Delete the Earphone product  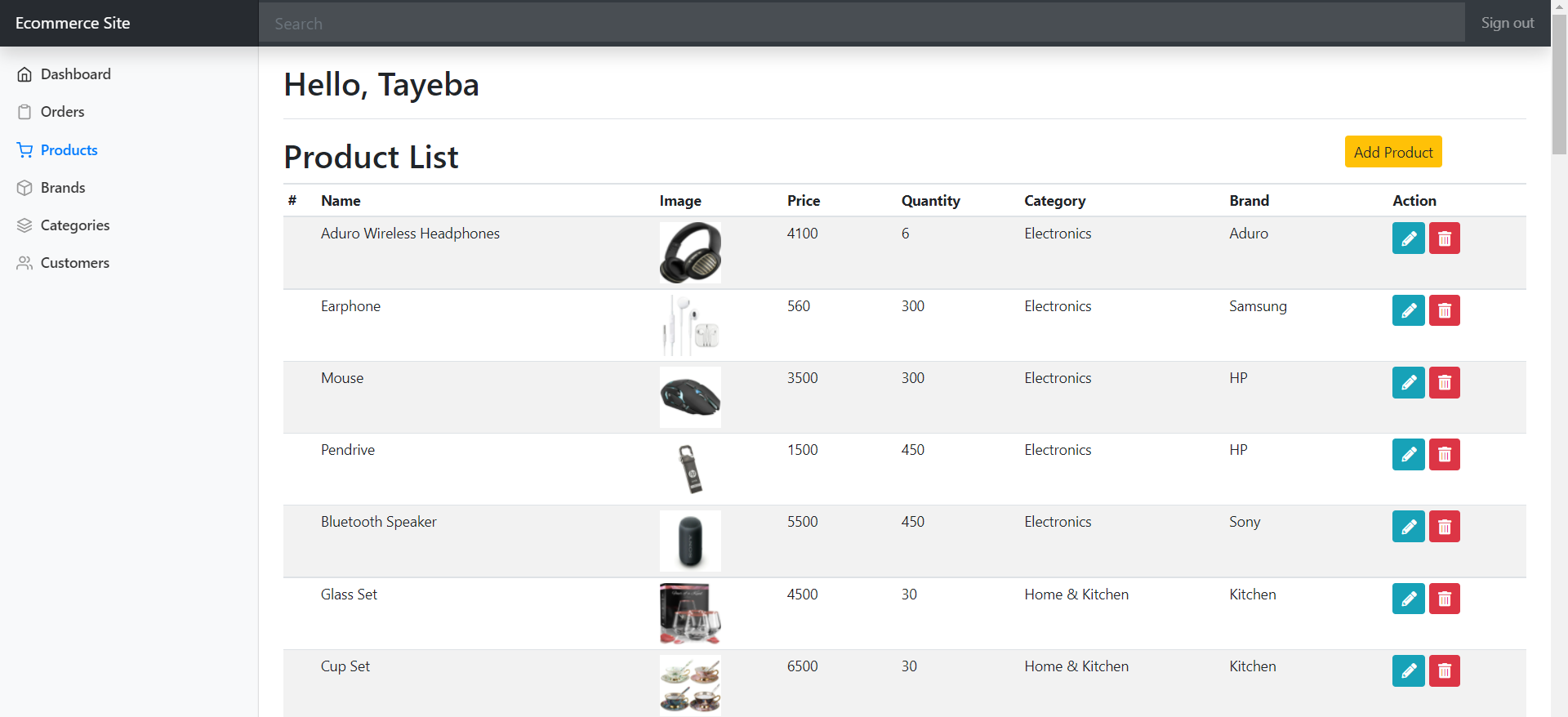point(1443,310)
